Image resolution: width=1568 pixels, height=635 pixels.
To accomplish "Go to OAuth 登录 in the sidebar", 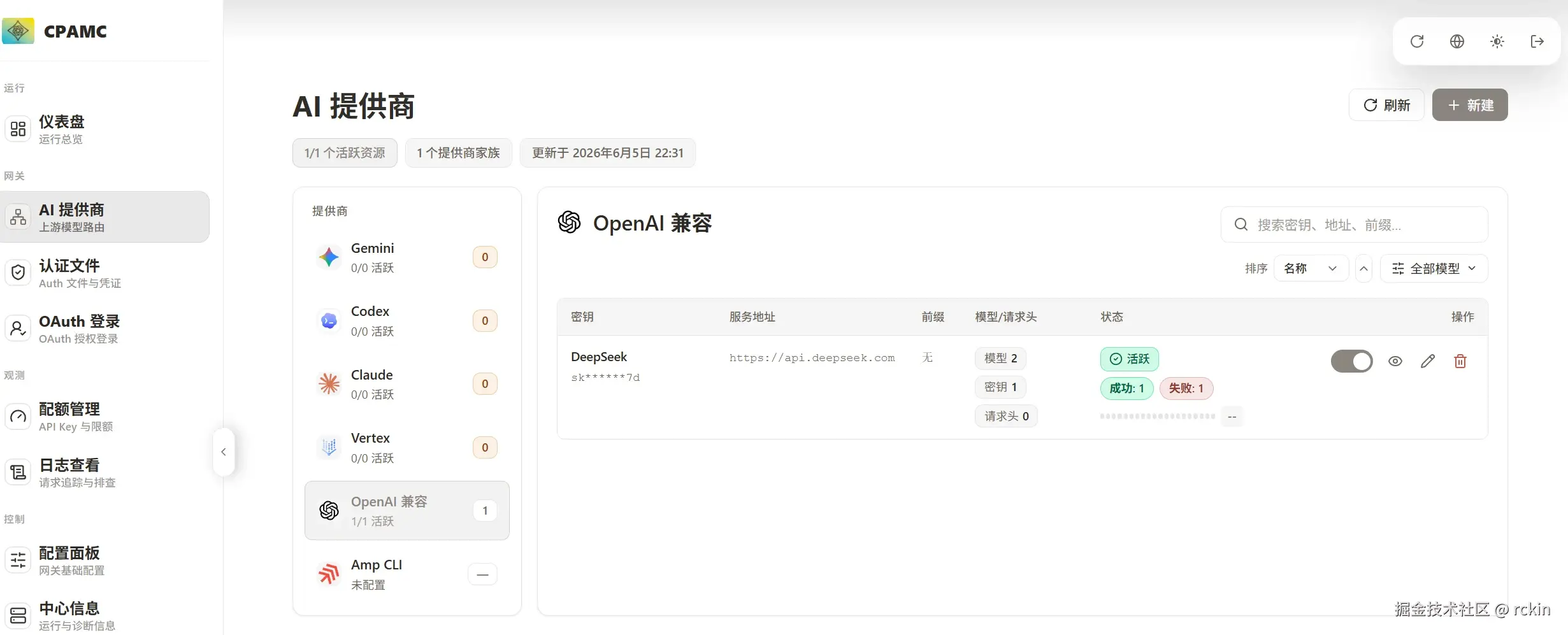I will 104,329.
